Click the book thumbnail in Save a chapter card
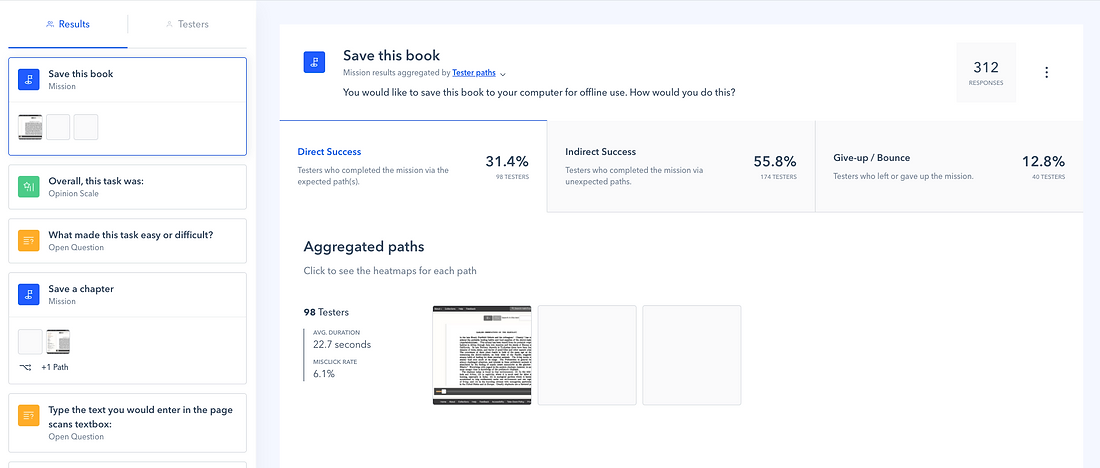This screenshot has height=468, width=1100. 58,342
